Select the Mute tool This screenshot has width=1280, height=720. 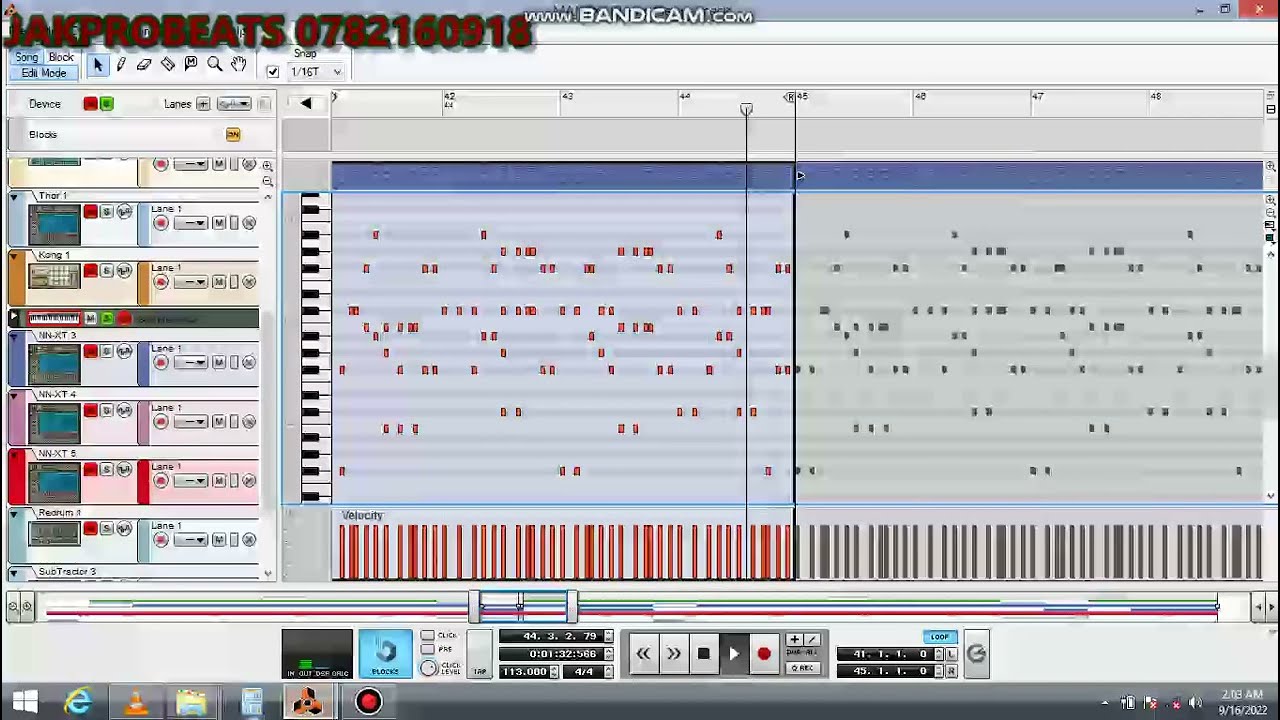coord(191,65)
